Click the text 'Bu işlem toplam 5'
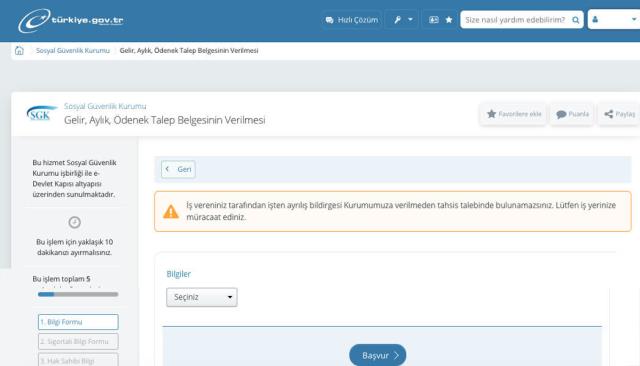 point(61,279)
